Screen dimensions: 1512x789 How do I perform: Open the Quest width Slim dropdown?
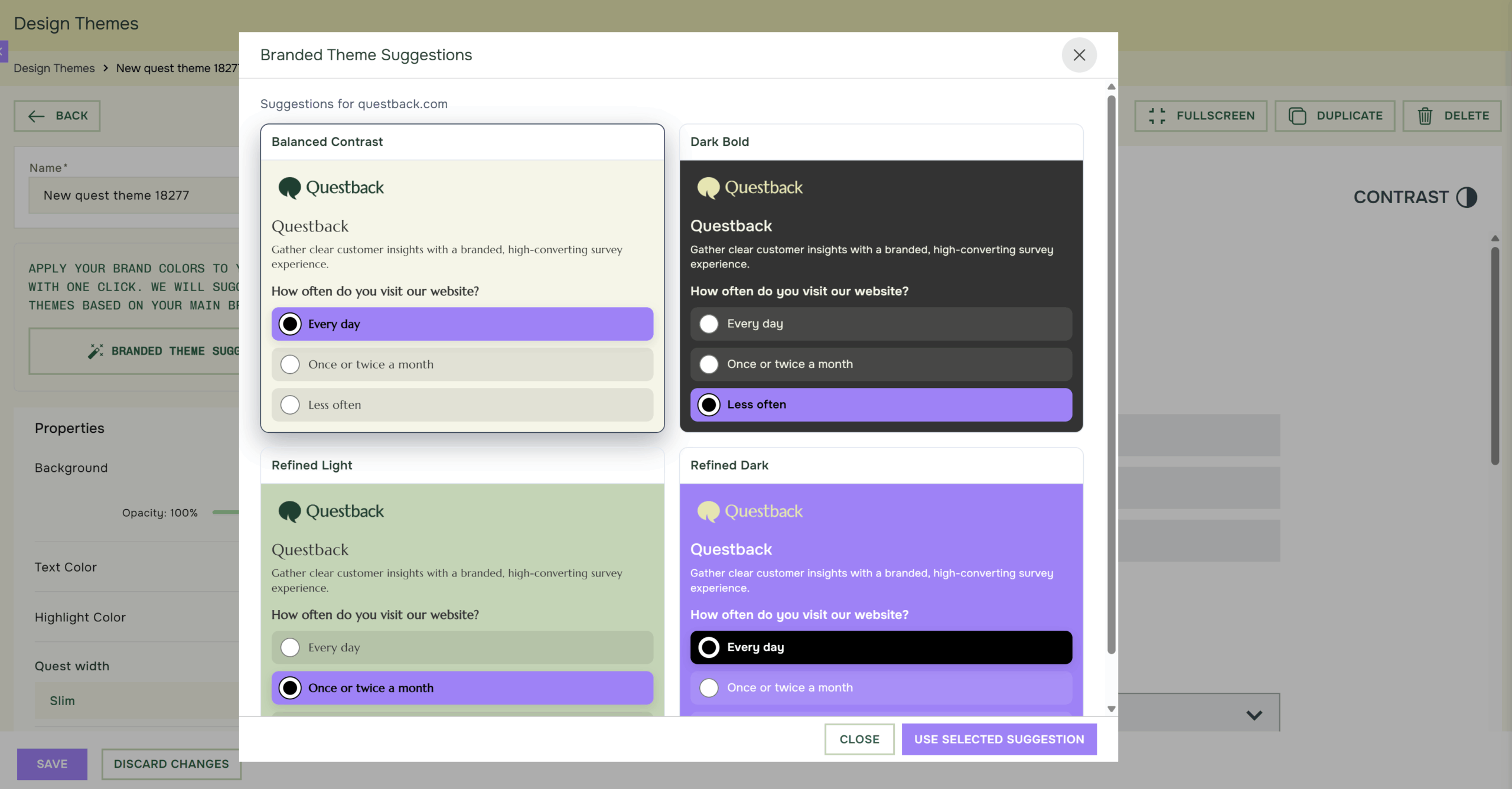[x=137, y=701]
